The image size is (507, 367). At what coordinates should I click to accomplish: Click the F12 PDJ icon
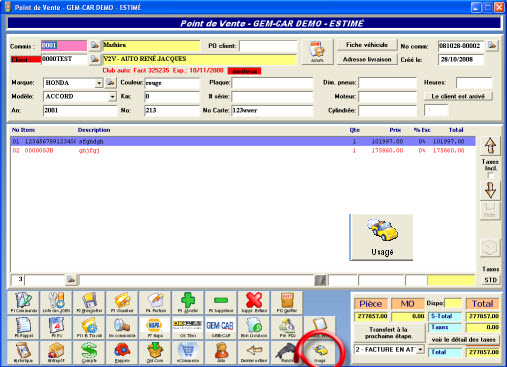pyautogui.click(x=287, y=327)
